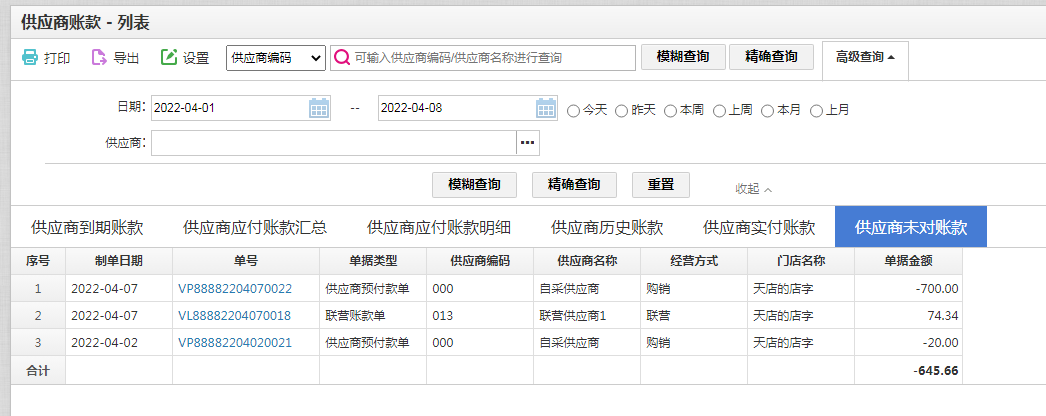The width and height of the screenshot is (1046, 416).
Task: Switch to the 供应商历史账款 tab
Action: point(607,227)
